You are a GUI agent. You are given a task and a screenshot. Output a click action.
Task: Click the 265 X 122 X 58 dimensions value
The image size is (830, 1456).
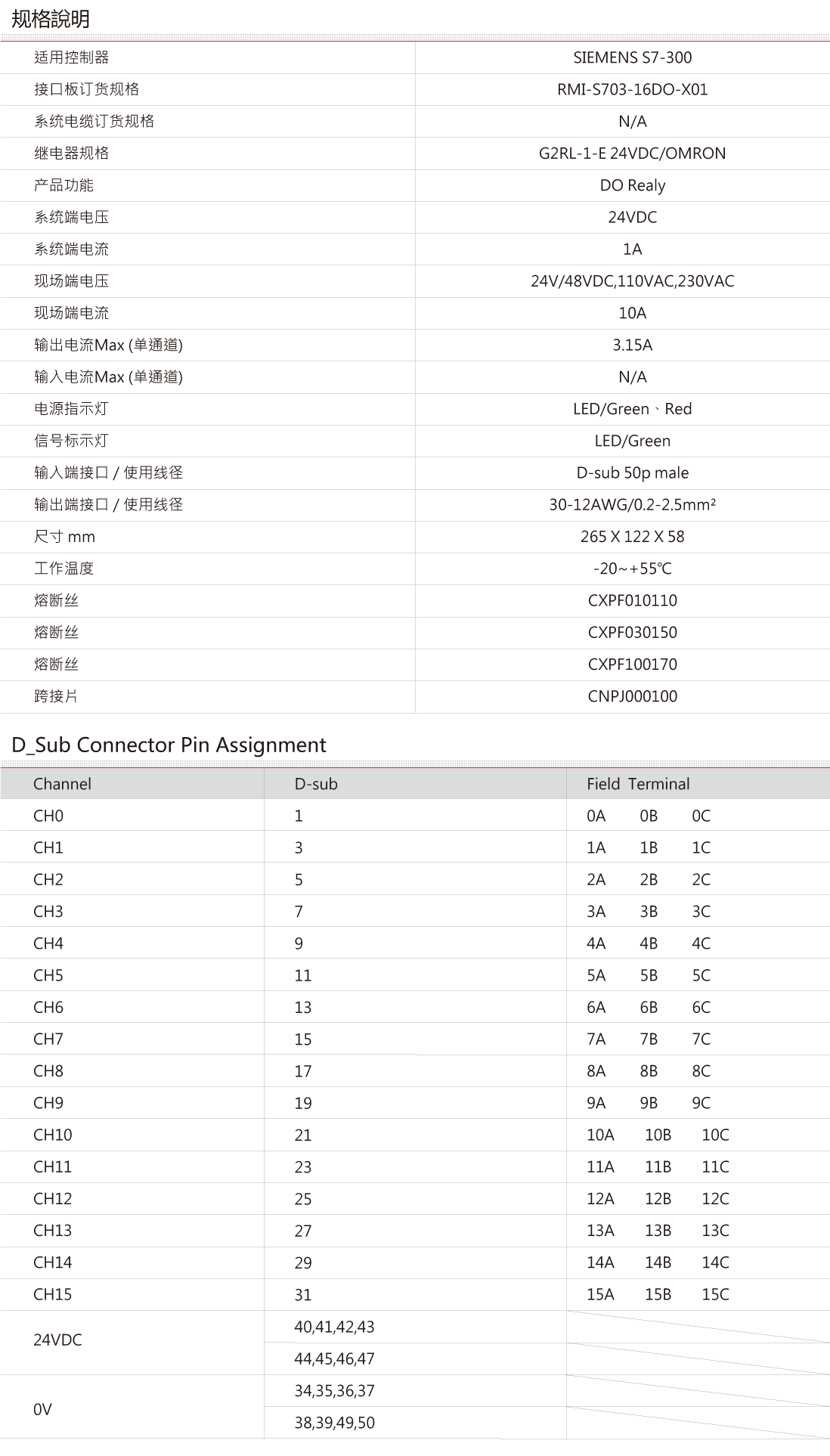click(x=632, y=537)
